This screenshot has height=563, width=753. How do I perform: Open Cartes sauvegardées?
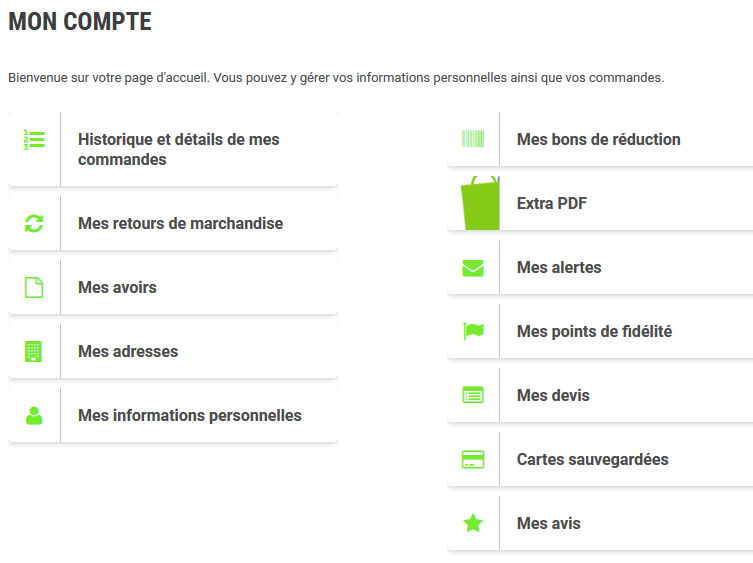[x=592, y=460]
